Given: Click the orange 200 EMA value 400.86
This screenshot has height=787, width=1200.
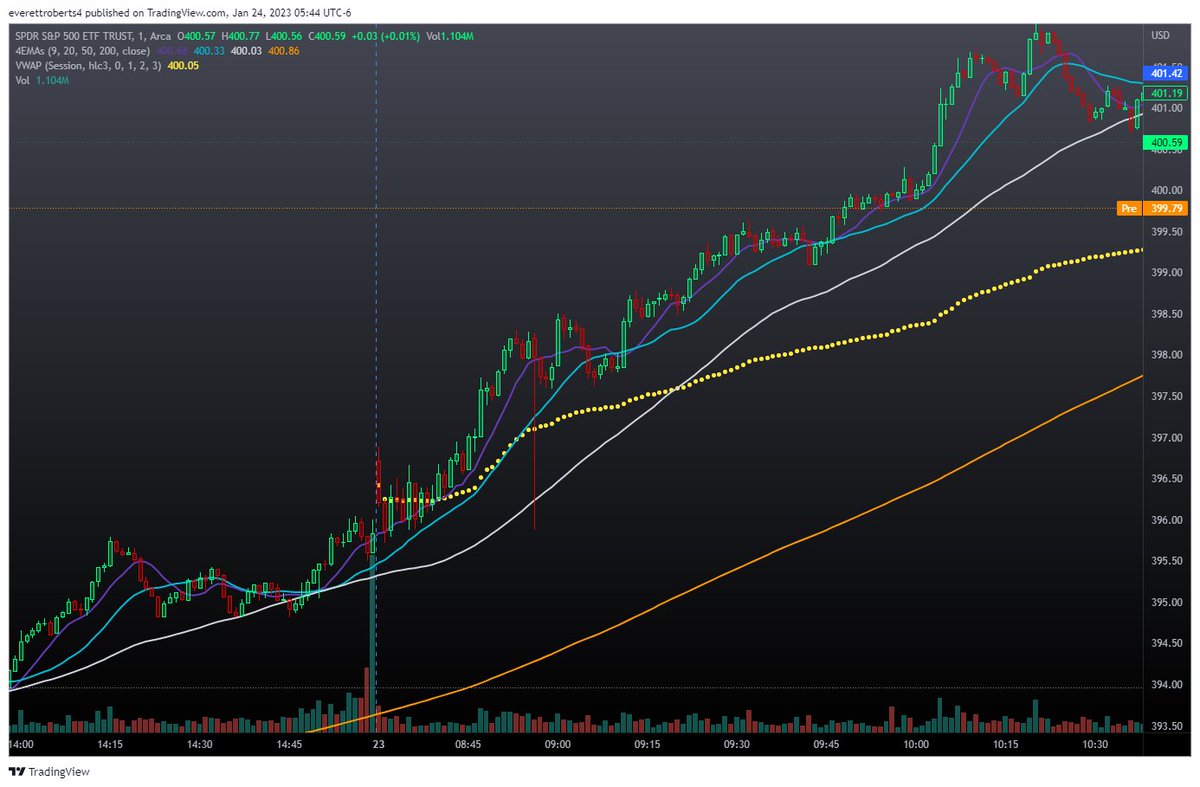Looking at the screenshot, I should click(x=285, y=50).
